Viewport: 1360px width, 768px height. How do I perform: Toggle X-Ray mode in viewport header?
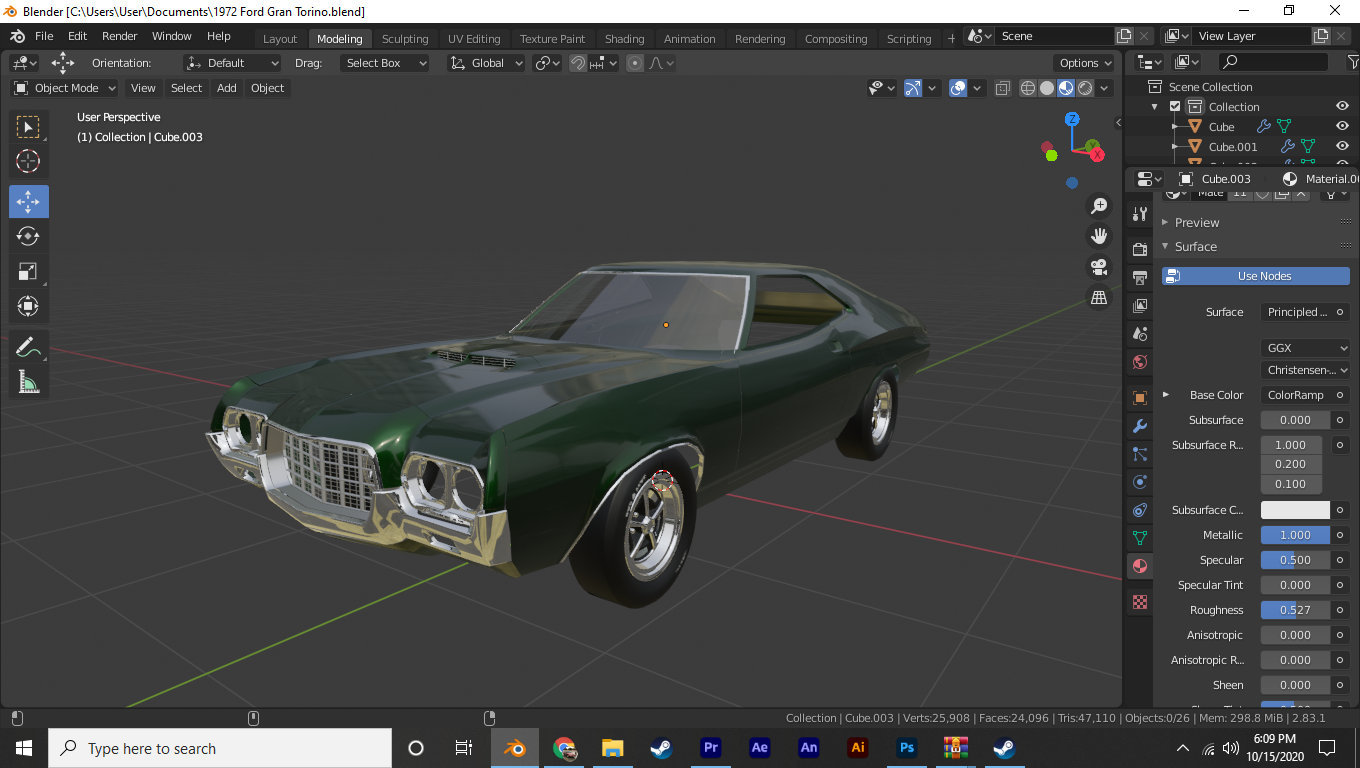pyautogui.click(x=1002, y=88)
